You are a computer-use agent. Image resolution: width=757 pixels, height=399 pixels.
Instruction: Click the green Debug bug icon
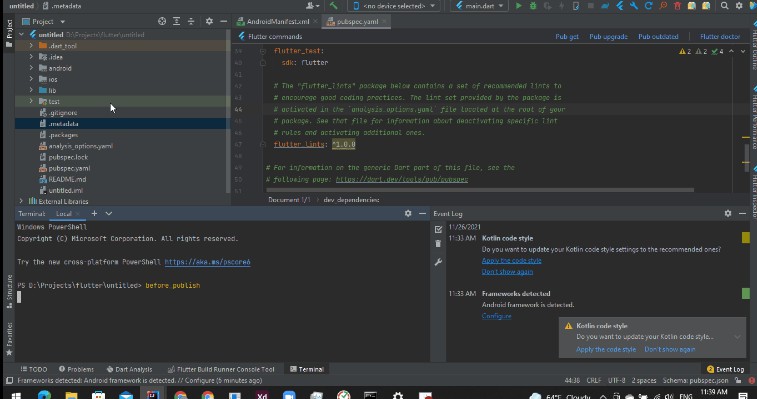tap(533, 6)
